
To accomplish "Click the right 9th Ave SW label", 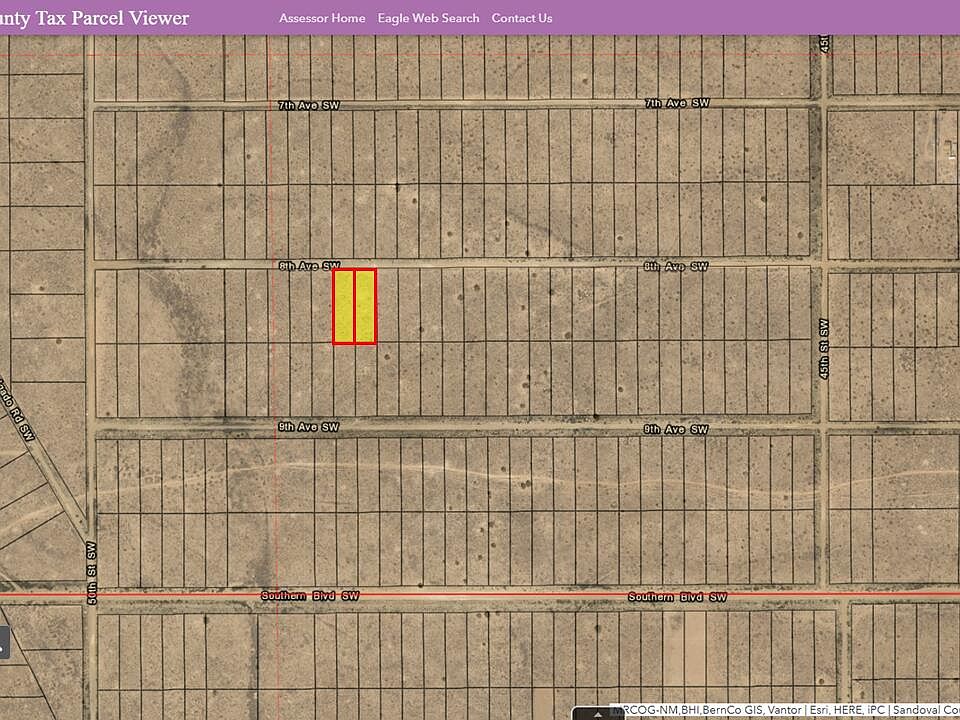I will tap(675, 430).
